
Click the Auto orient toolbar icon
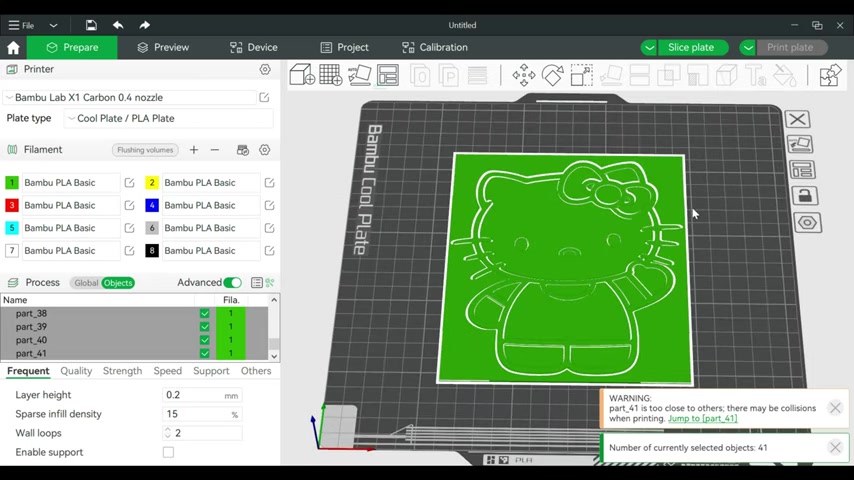pos(359,75)
